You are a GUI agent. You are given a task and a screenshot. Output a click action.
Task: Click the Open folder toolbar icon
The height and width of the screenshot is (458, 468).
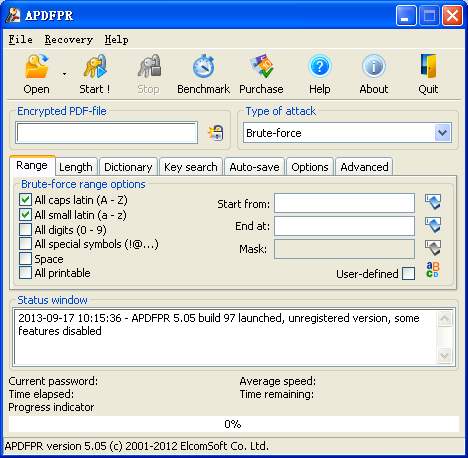pyautogui.click(x=37, y=66)
